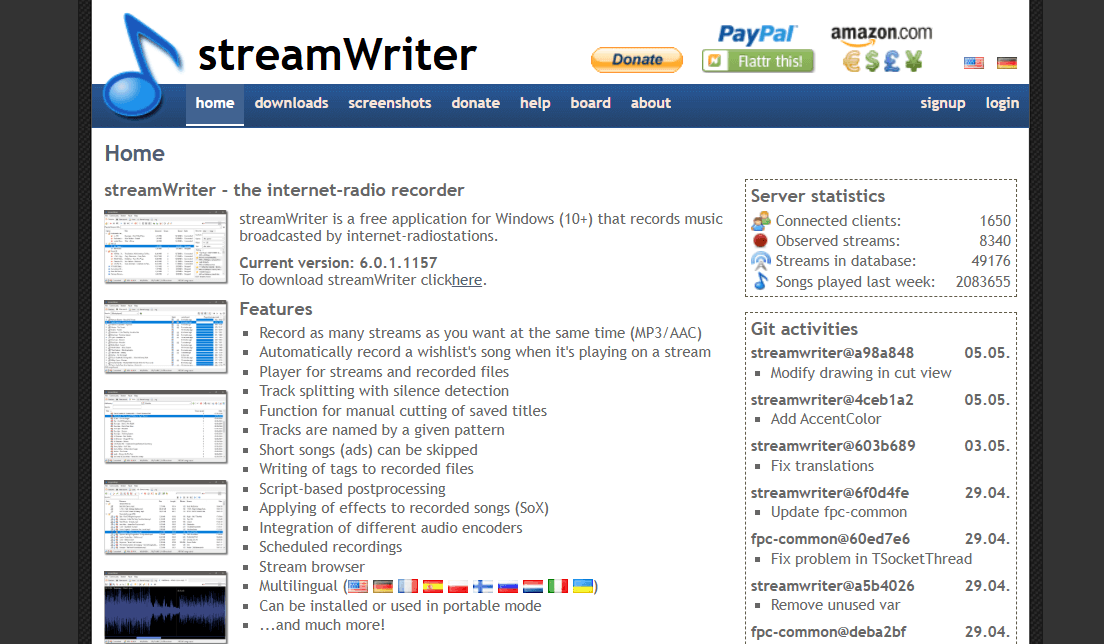Open the downloads menu item
1104x644 pixels.
click(x=291, y=103)
